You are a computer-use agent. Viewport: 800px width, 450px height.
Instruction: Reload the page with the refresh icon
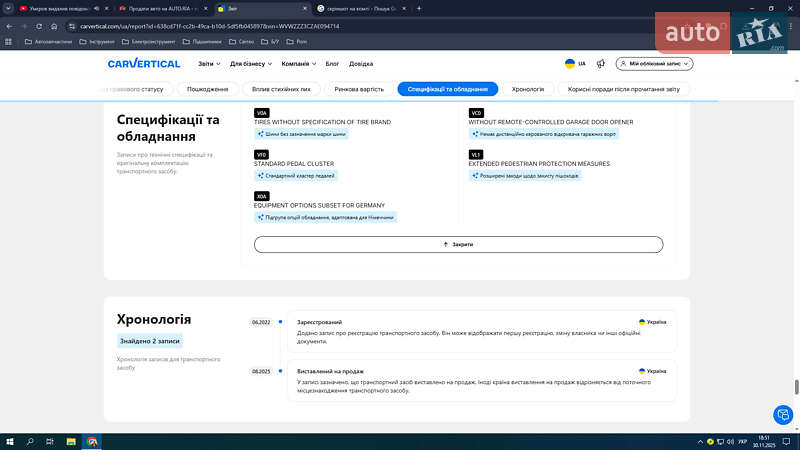click(x=39, y=25)
